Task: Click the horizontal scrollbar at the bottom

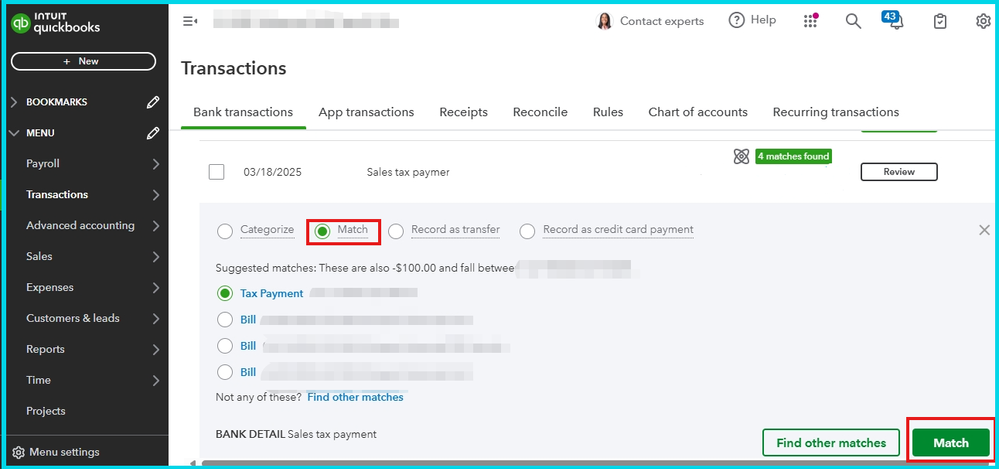Action: click(596, 463)
